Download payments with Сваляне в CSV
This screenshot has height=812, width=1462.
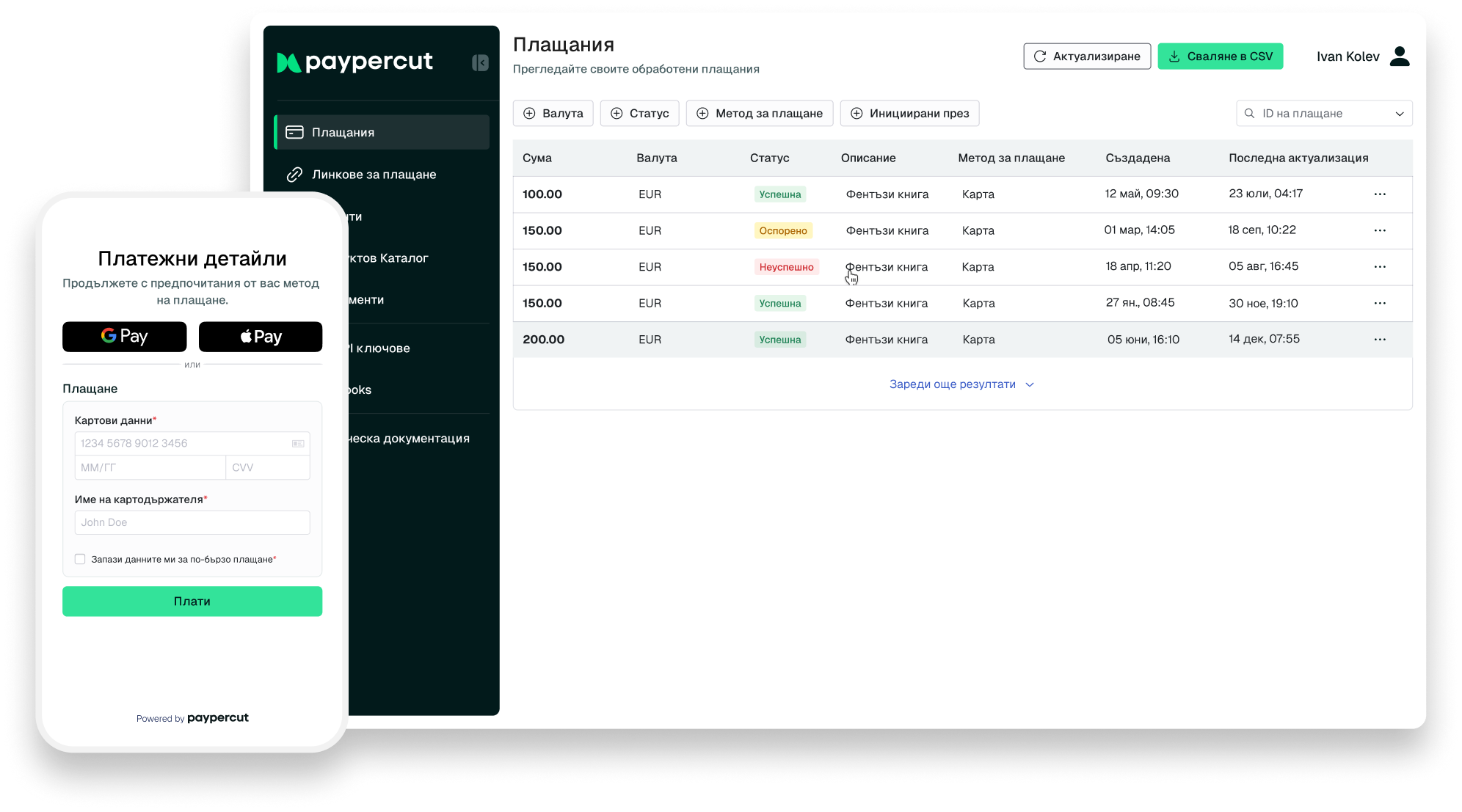[x=1221, y=56]
